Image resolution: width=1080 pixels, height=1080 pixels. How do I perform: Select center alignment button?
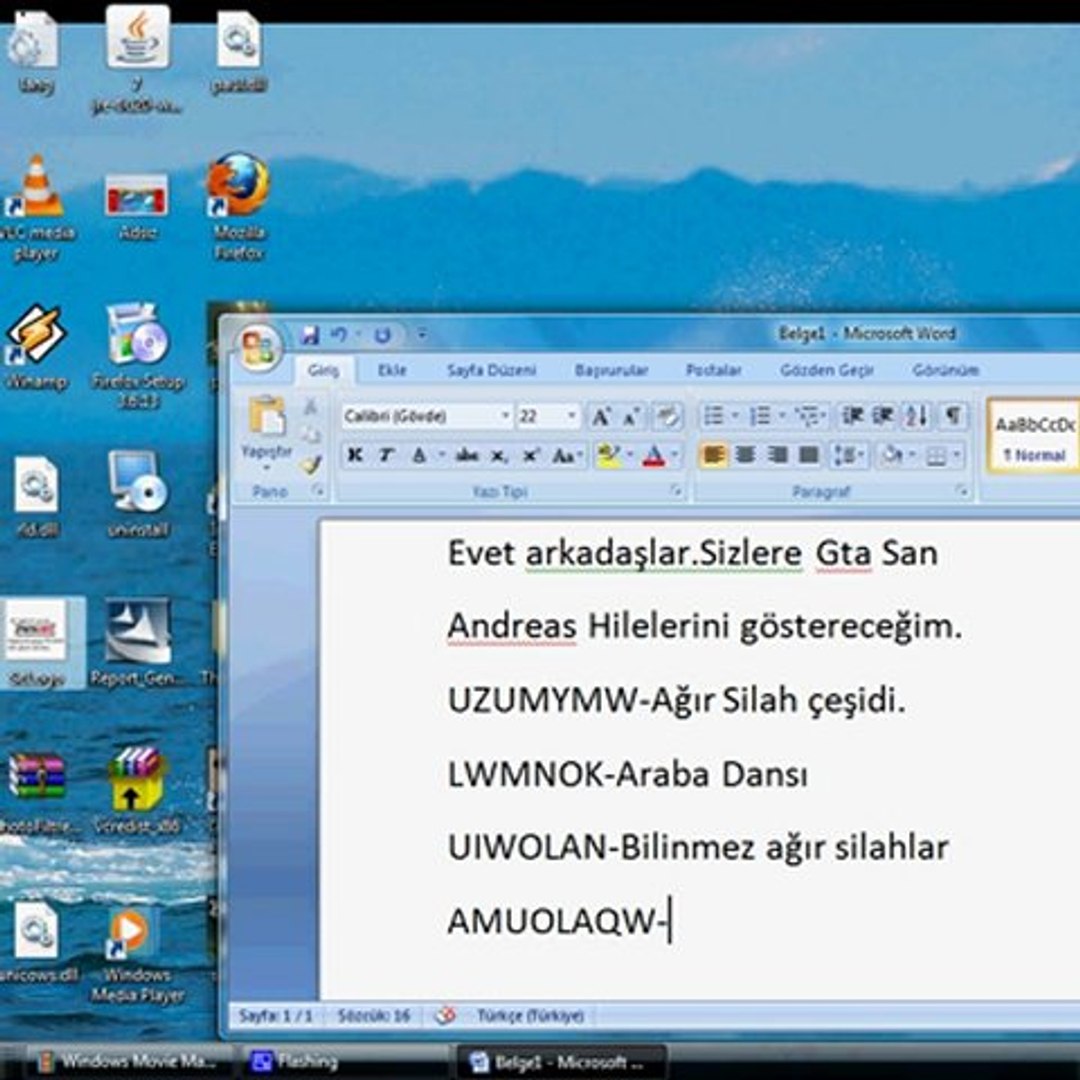pyautogui.click(x=746, y=455)
